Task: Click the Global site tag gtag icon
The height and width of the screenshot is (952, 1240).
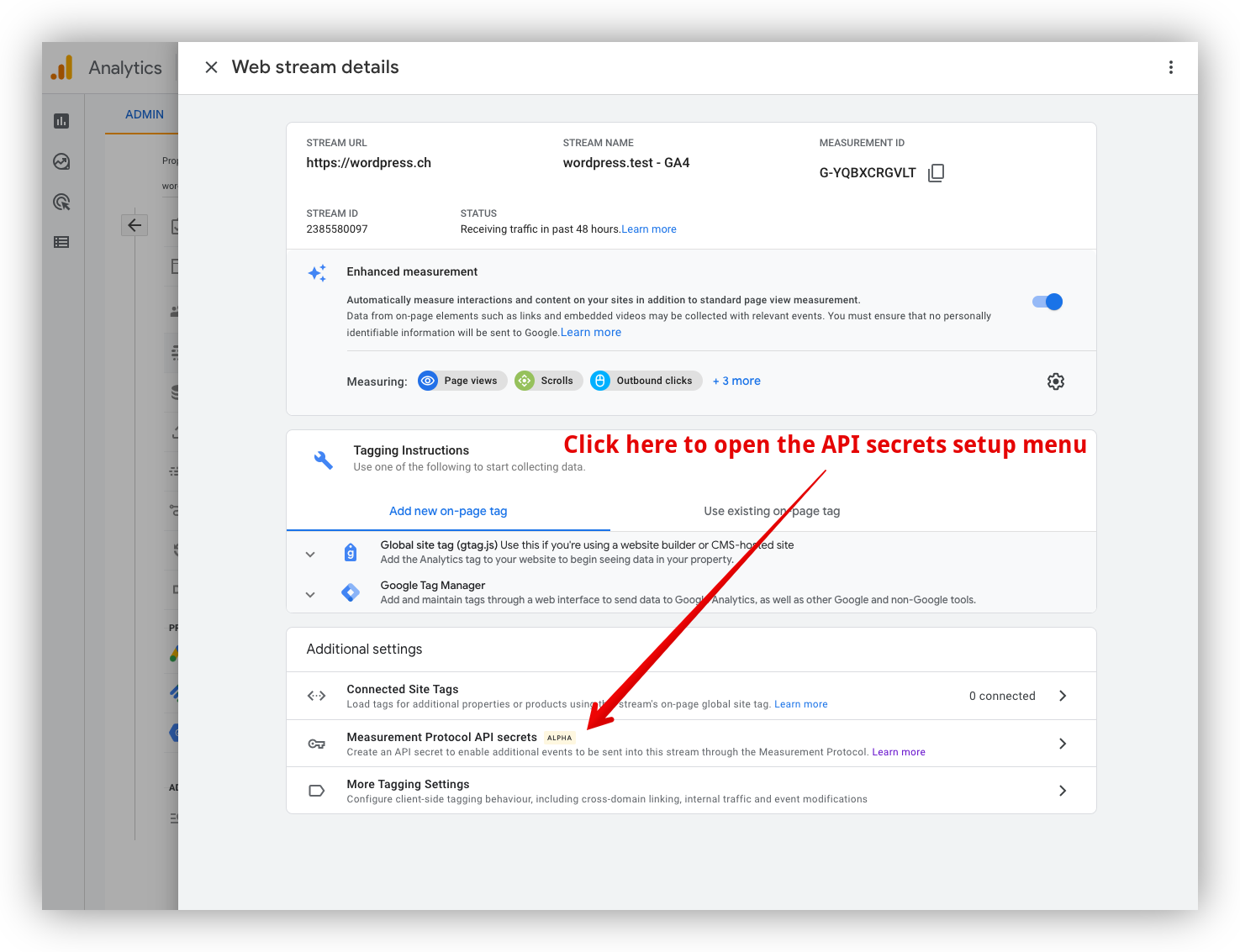Action: coord(351,552)
